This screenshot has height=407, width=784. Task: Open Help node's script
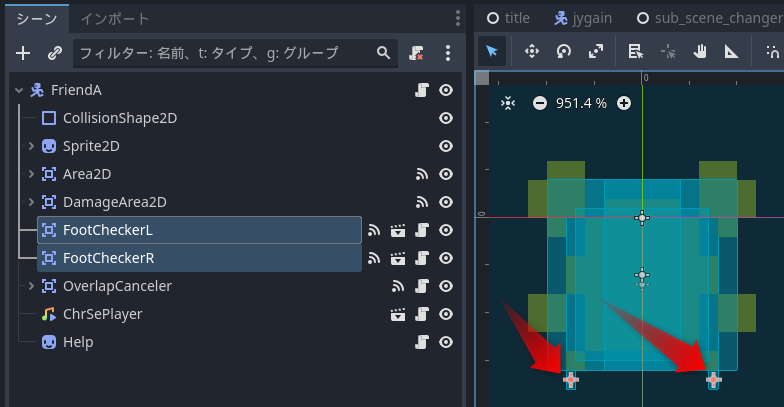422,342
